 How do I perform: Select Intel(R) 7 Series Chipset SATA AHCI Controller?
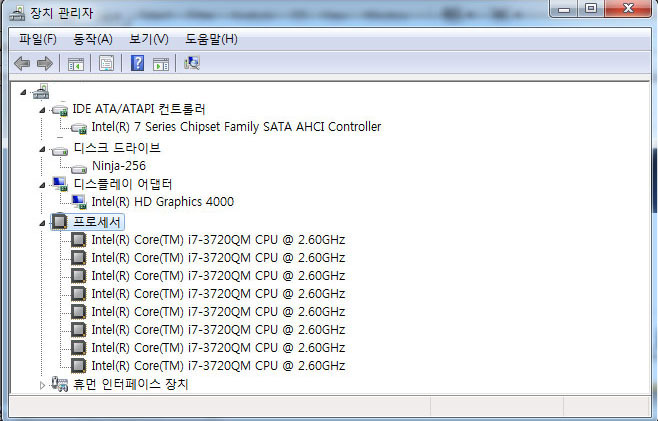point(236,127)
